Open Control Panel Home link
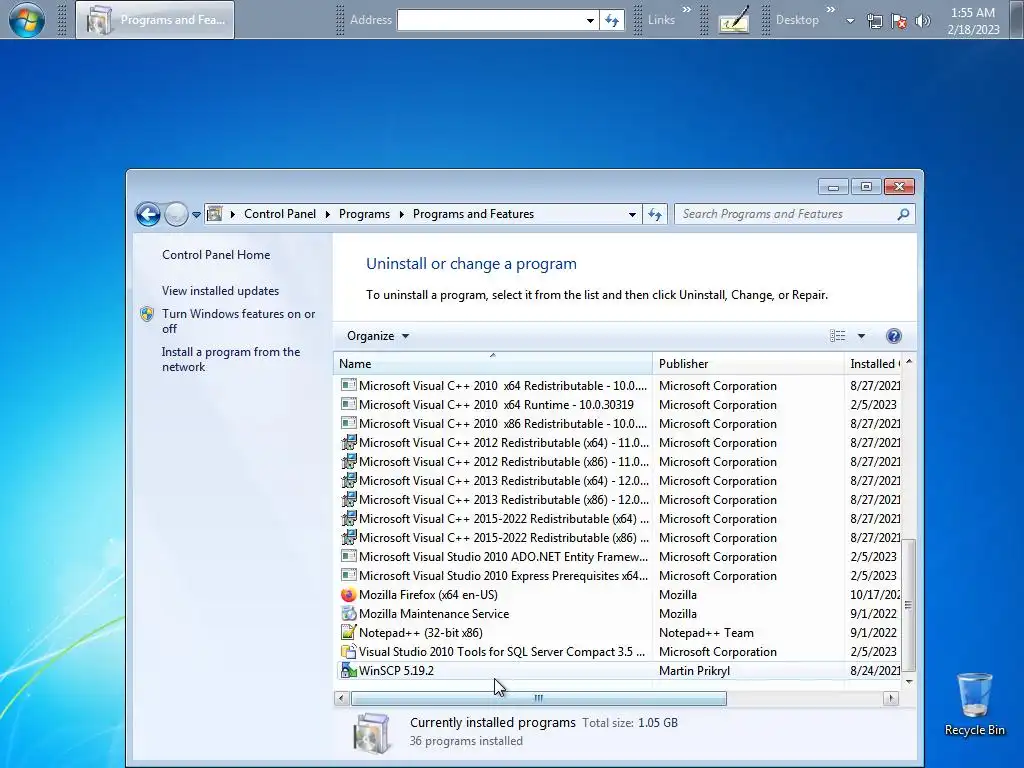The height and width of the screenshot is (768, 1024). (x=216, y=255)
